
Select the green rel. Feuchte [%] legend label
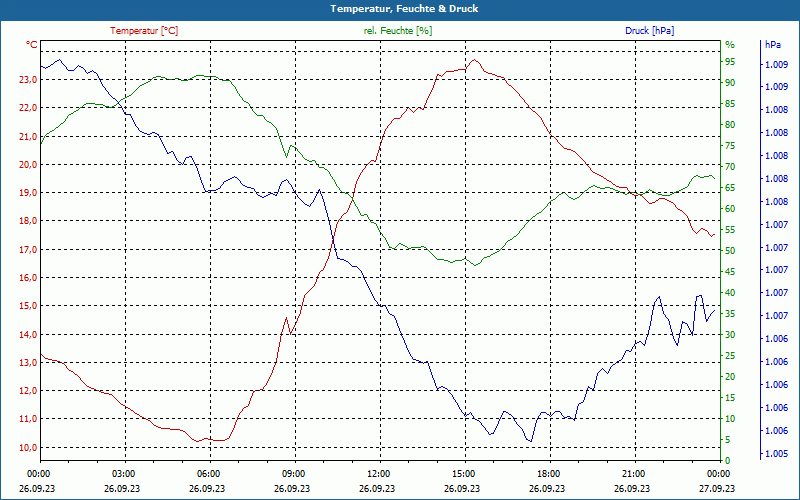397,31
